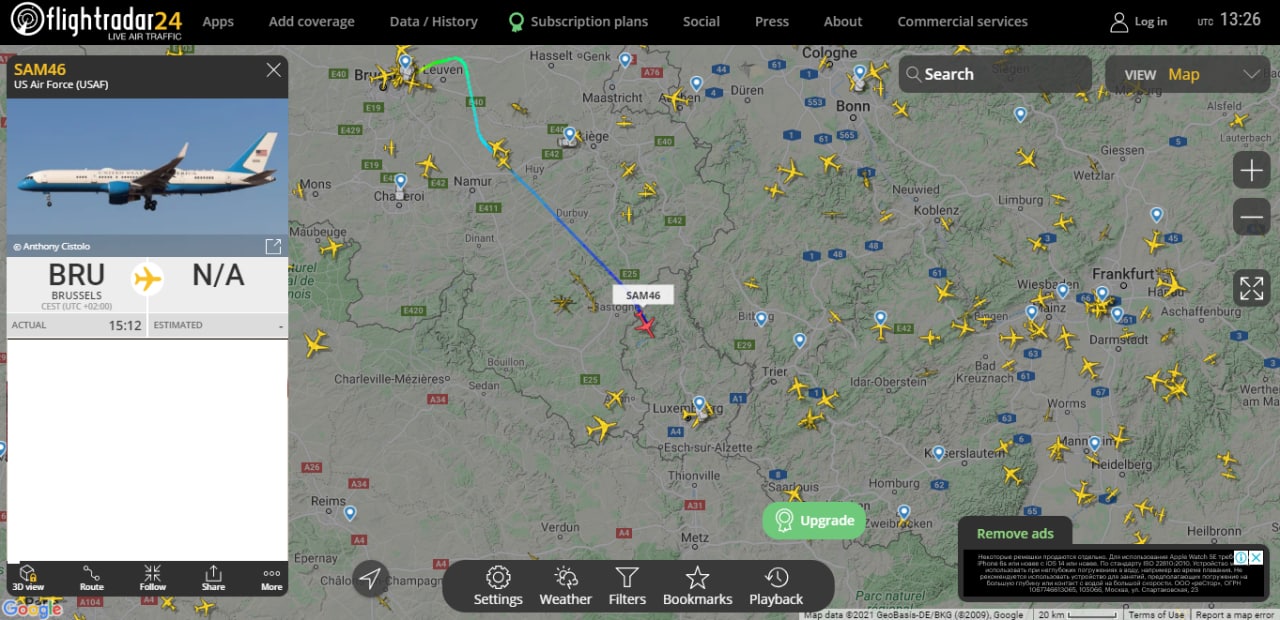
Task: Open the Subscription plans menu
Action: click(x=578, y=21)
